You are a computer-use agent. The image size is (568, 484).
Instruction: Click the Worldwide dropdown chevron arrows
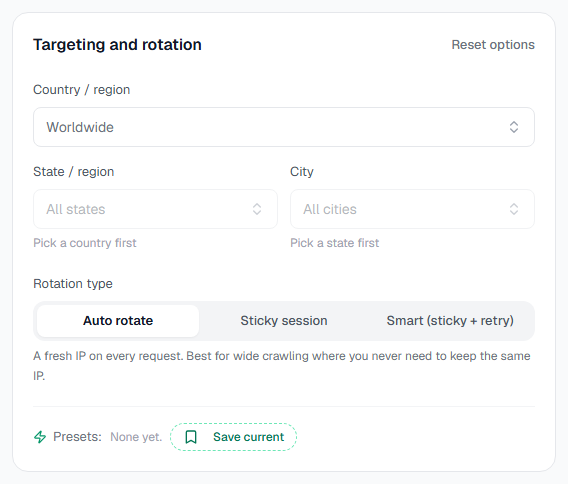coord(514,127)
